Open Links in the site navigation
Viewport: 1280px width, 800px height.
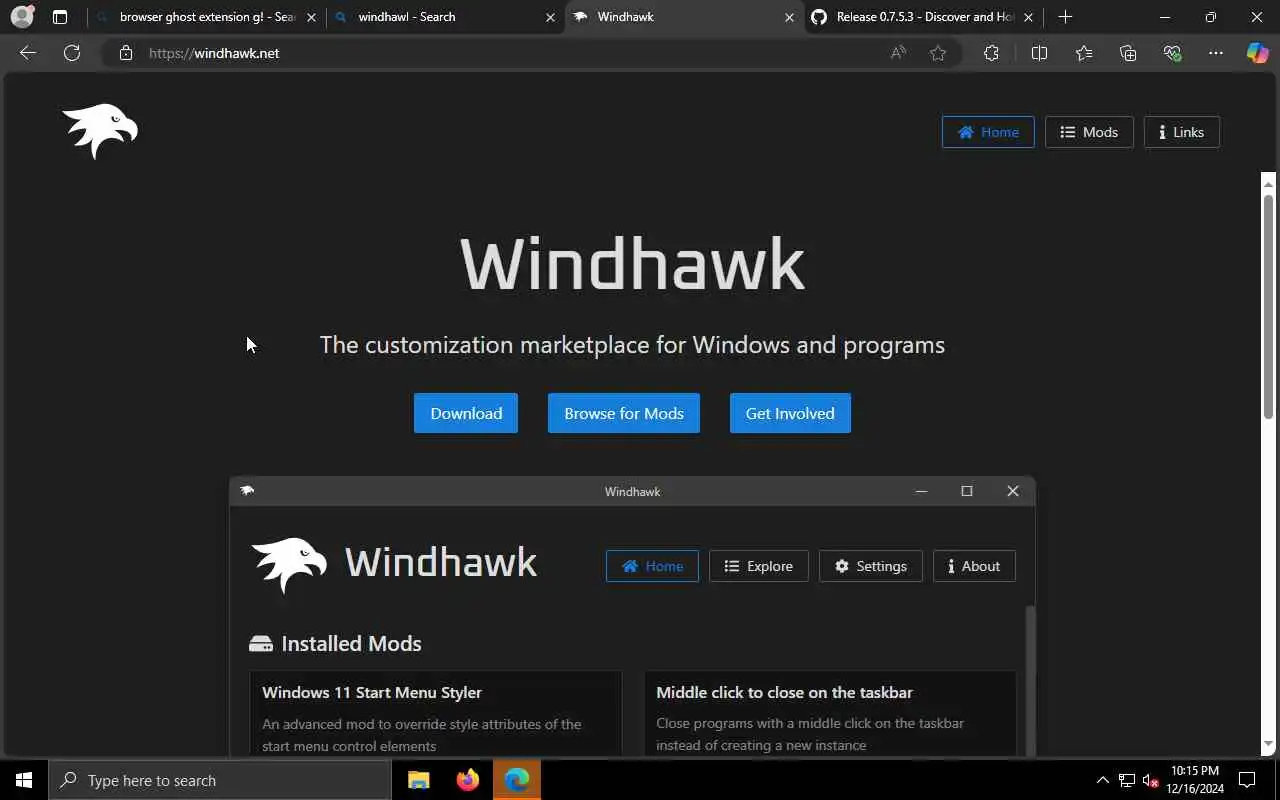click(1181, 132)
